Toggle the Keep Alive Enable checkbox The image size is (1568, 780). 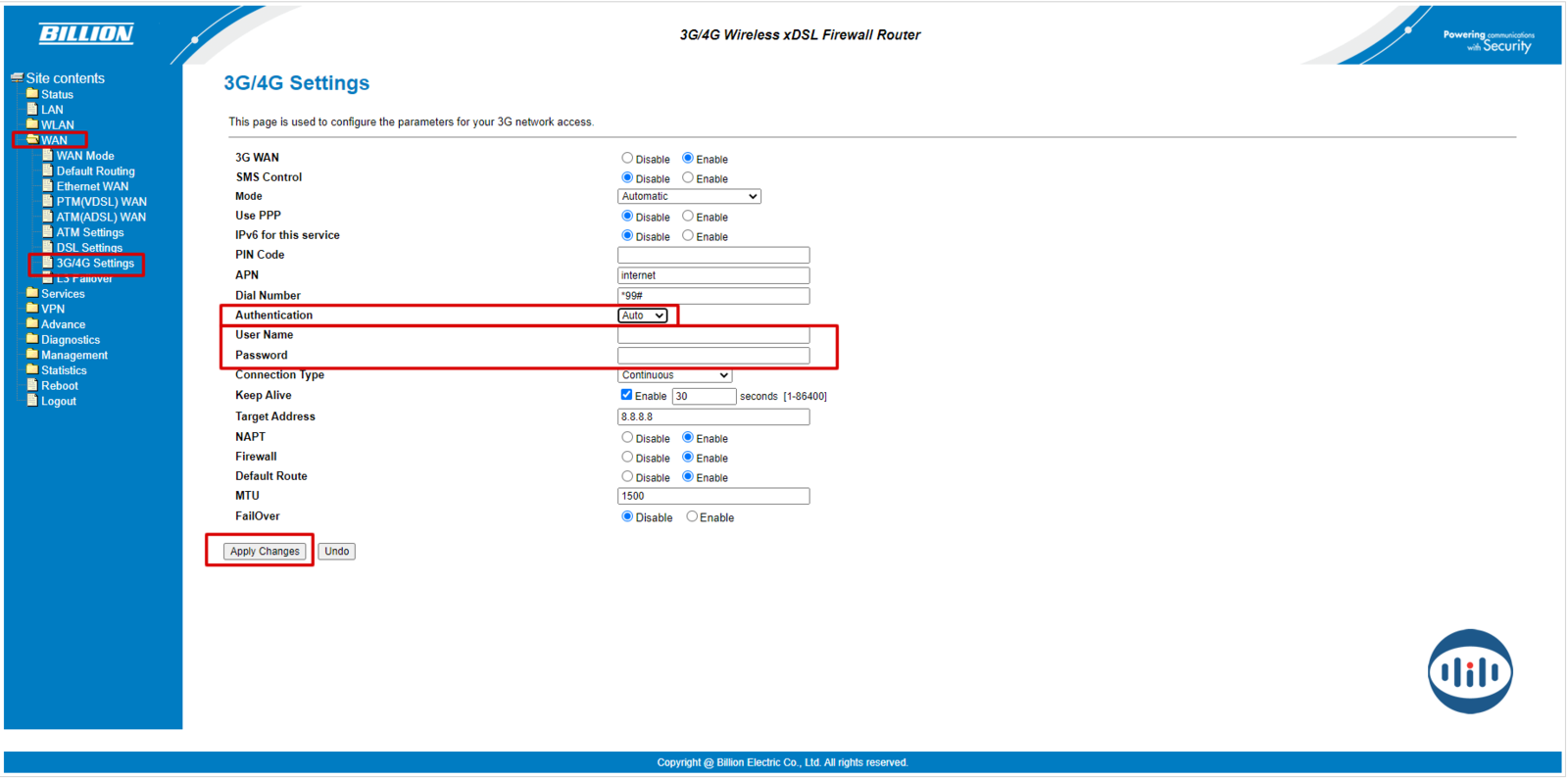point(626,395)
